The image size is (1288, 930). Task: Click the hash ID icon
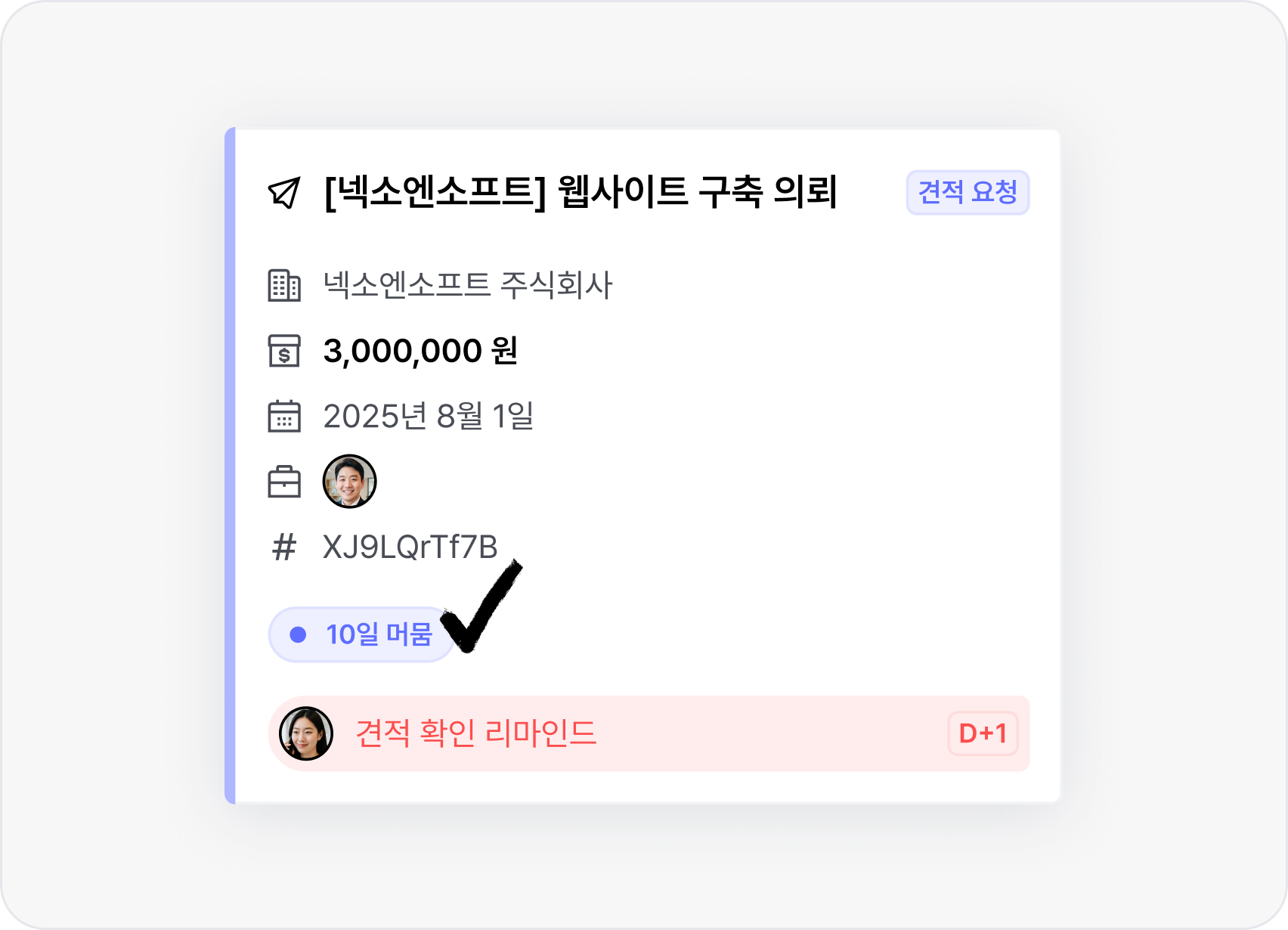point(284,547)
